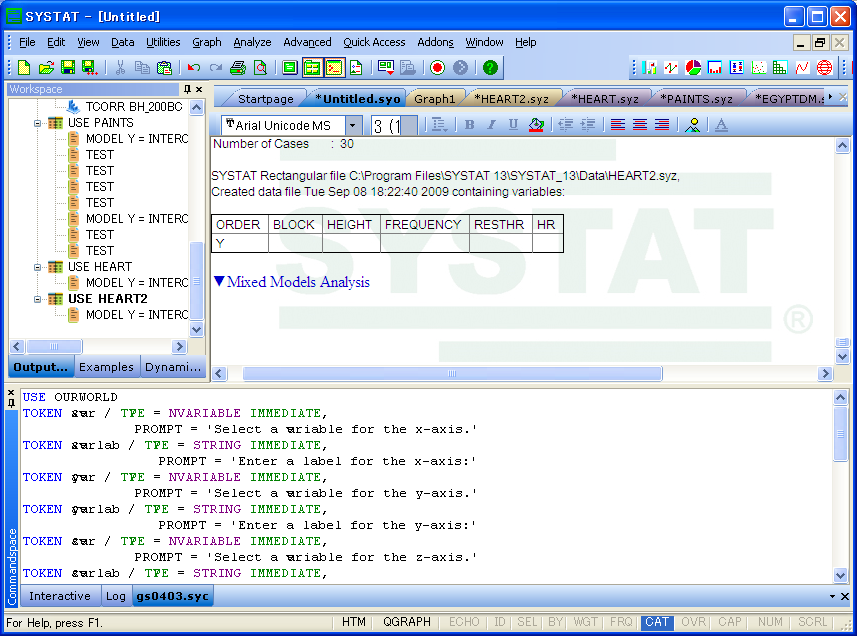The height and width of the screenshot is (636, 857).
Task: Select the Interactive tab in Commandspace
Action: click(60, 596)
